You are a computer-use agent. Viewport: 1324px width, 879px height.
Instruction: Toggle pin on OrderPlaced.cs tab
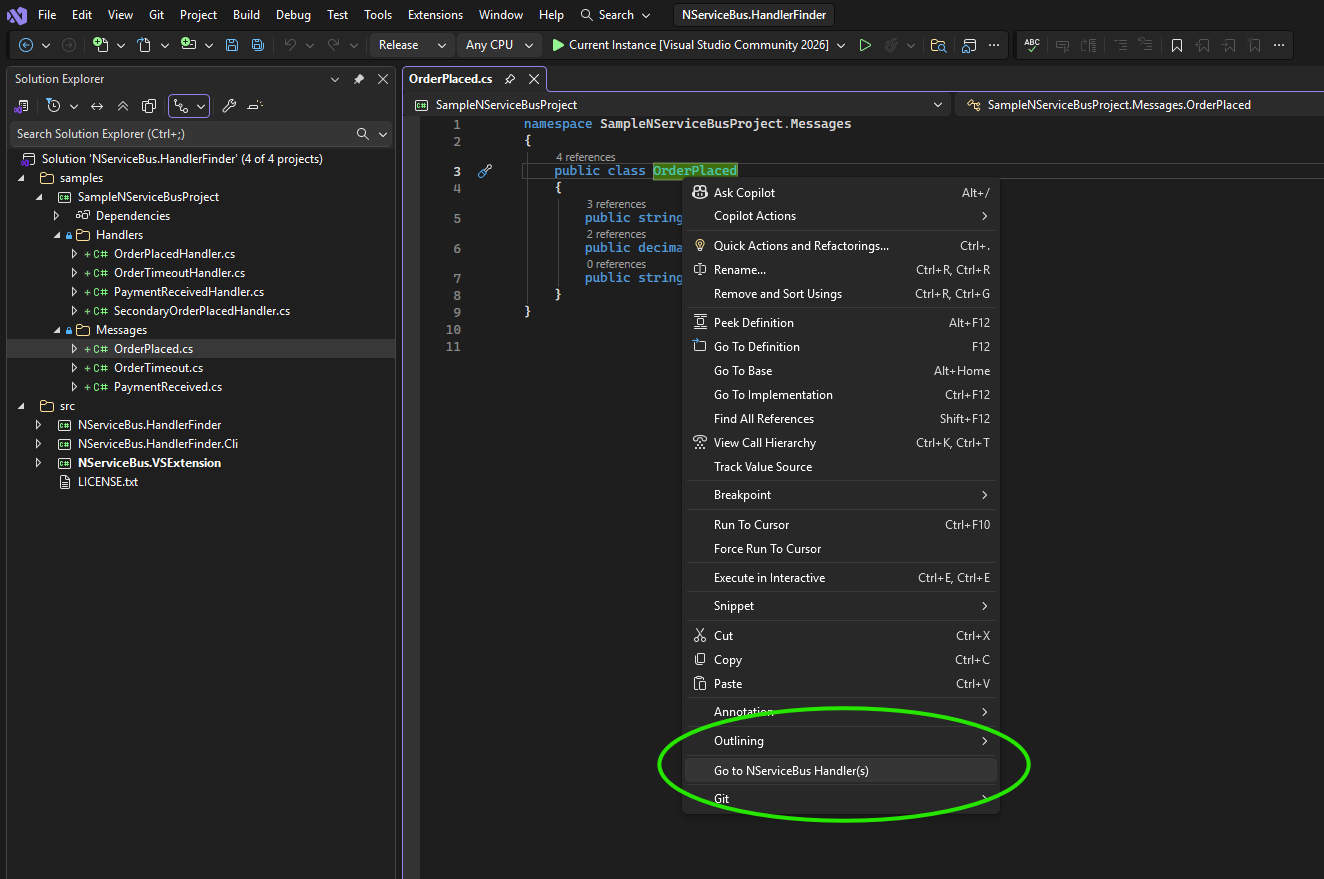[x=510, y=79]
